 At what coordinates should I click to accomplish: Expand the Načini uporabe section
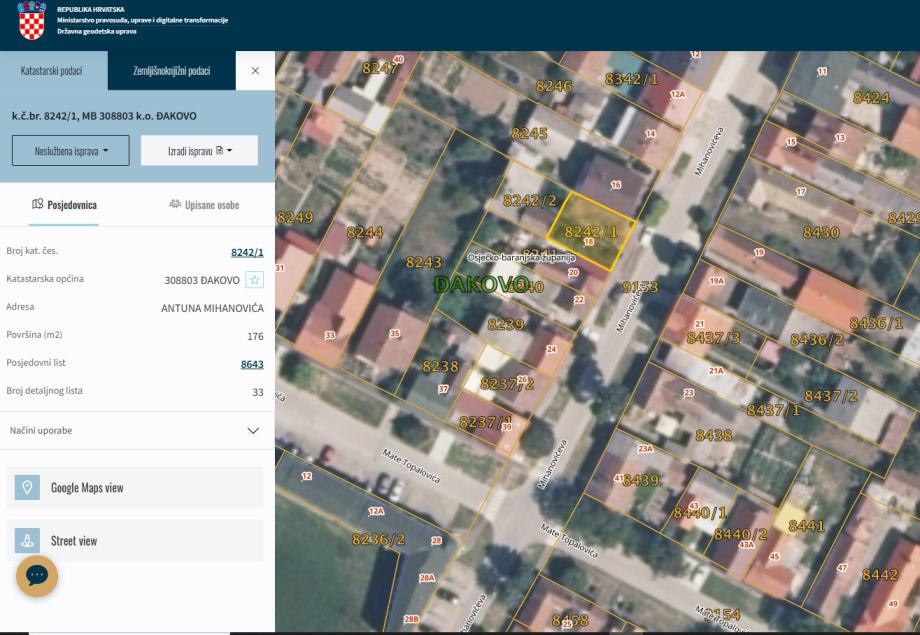coord(252,430)
